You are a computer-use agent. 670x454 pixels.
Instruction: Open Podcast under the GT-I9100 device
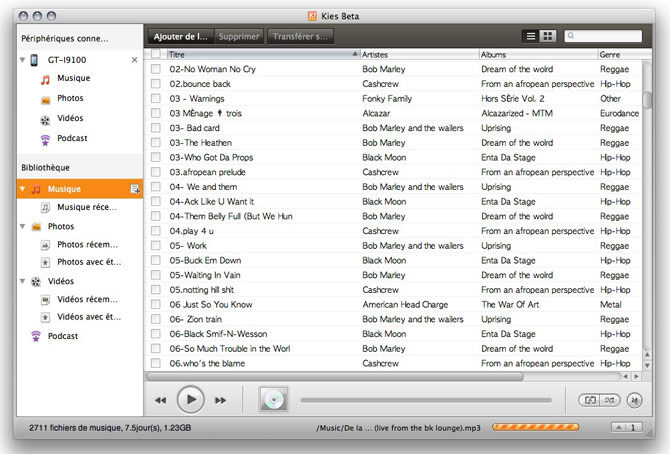click(72, 138)
